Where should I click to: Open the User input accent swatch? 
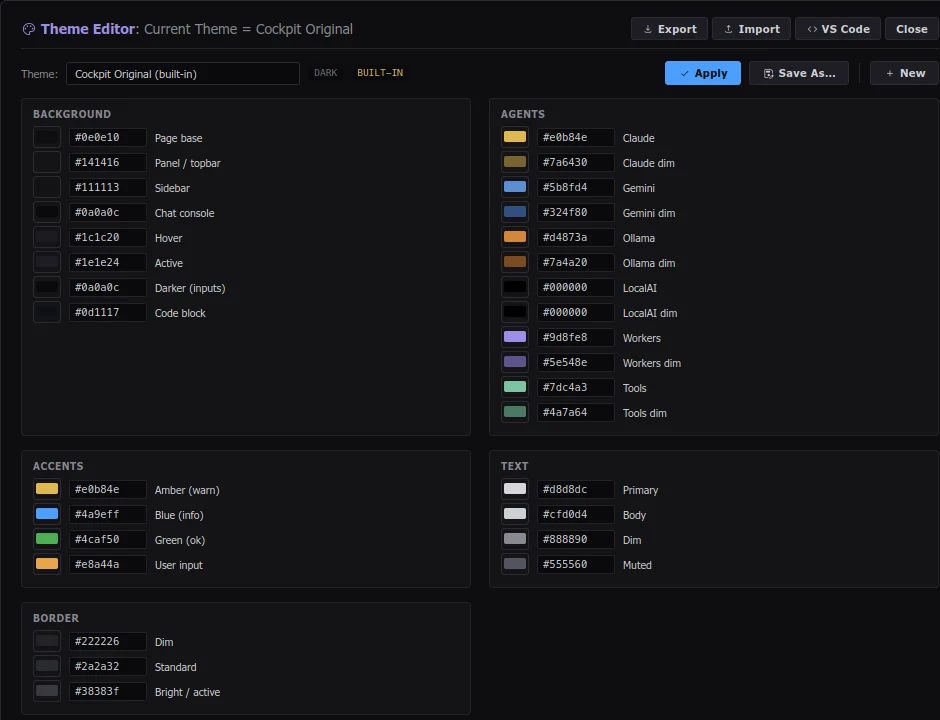coord(47,564)
